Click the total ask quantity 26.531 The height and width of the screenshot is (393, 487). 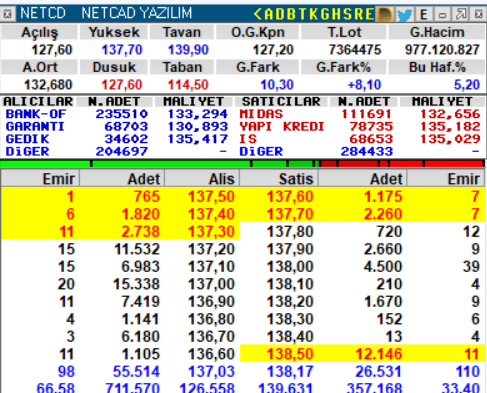click(379, 371)
